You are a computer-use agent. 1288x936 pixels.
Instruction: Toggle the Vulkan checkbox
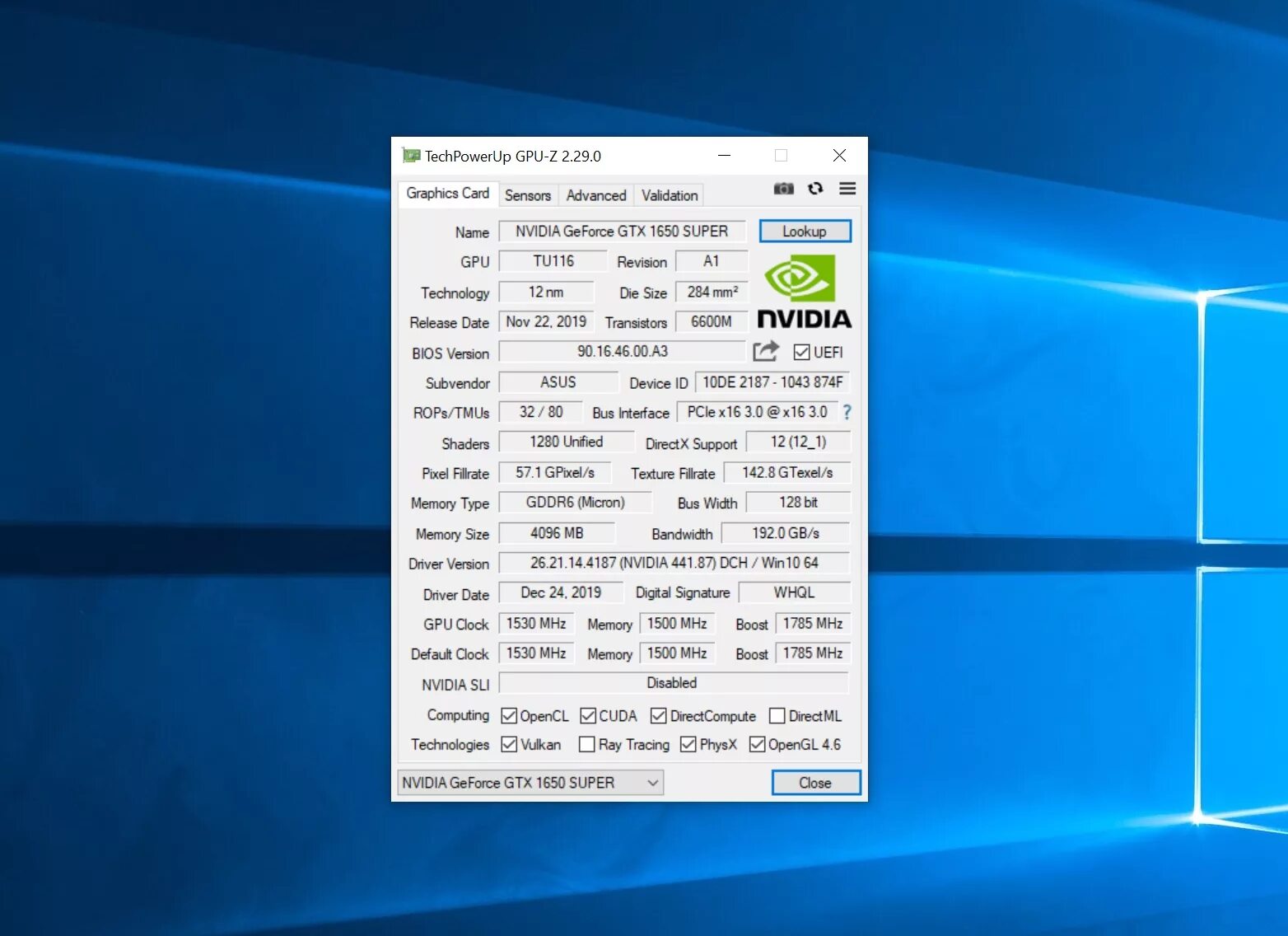509,745
